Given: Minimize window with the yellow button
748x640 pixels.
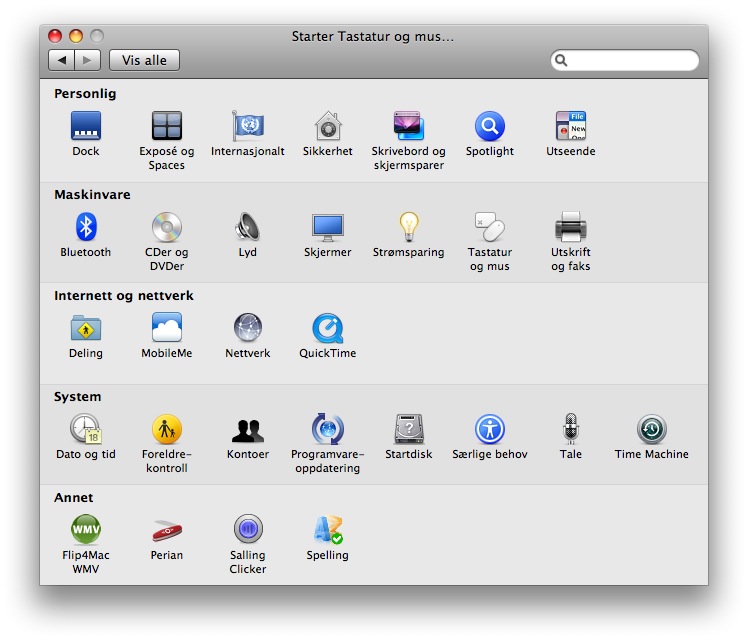Looking at the screenshot, I should 76,36.
